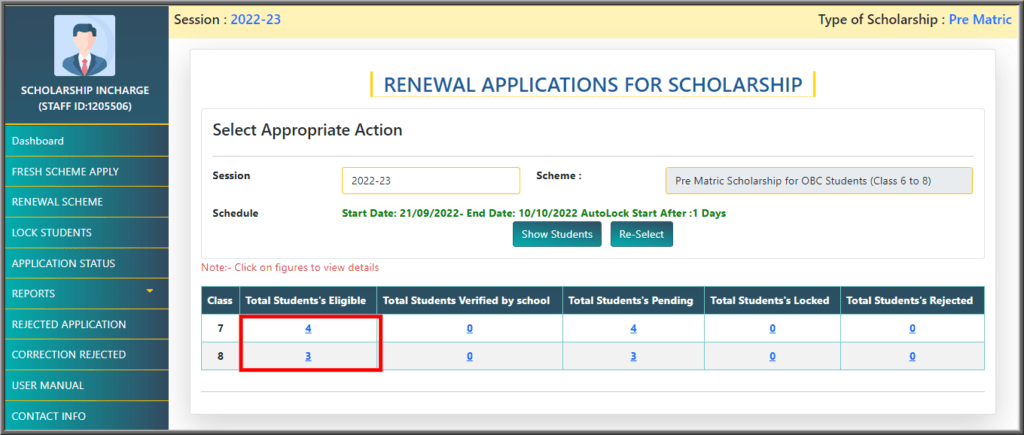The image size is (1024, 435).
Task: Click the Scholarship Incharge avatar icon
Action: point(84,45)
